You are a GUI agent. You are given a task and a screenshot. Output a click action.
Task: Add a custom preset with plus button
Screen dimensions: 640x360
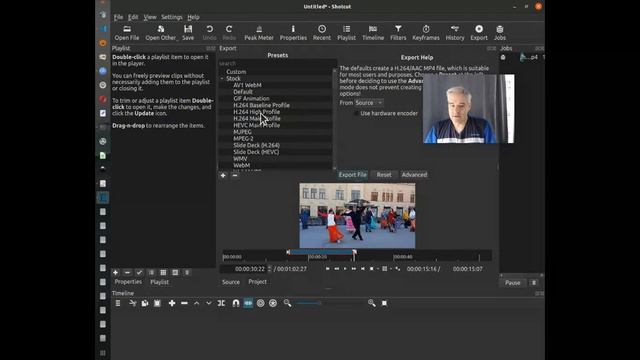pos(223,176)
